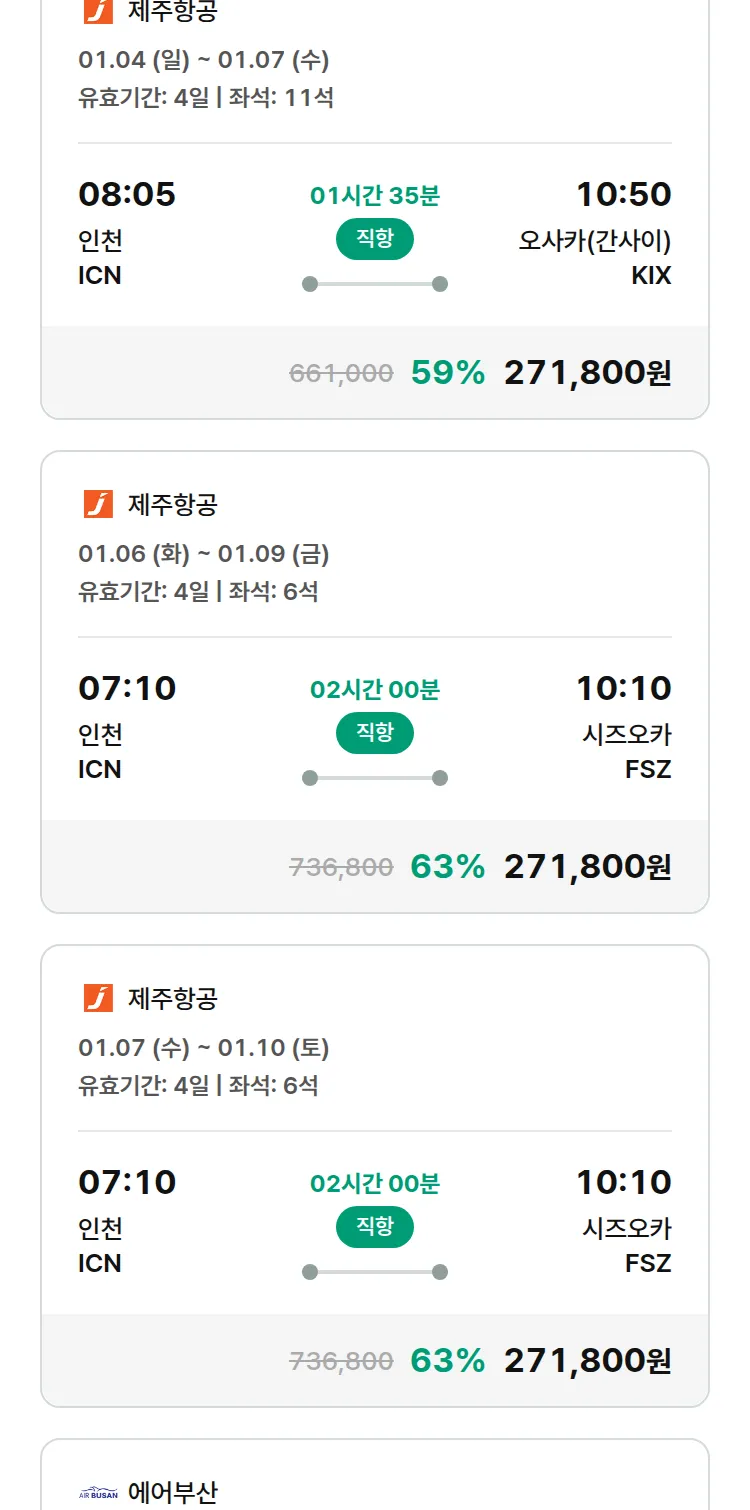The height and width of the screenshot is (1510, 750).
Task: Tap the 직항 badge on the 01.06 Shizuoka flight
Action: (x=375, y=733)
